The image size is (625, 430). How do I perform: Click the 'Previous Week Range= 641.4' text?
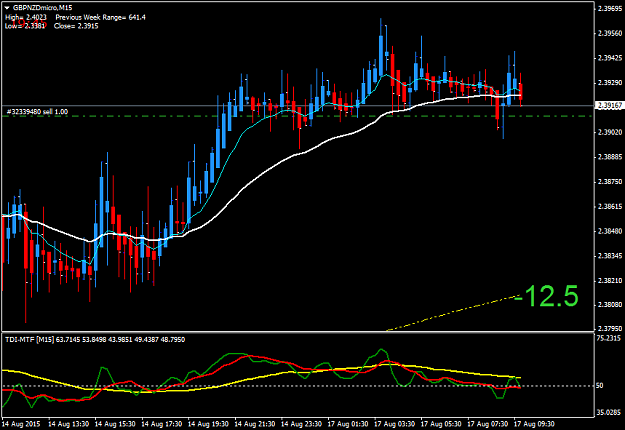click(100, 17)
